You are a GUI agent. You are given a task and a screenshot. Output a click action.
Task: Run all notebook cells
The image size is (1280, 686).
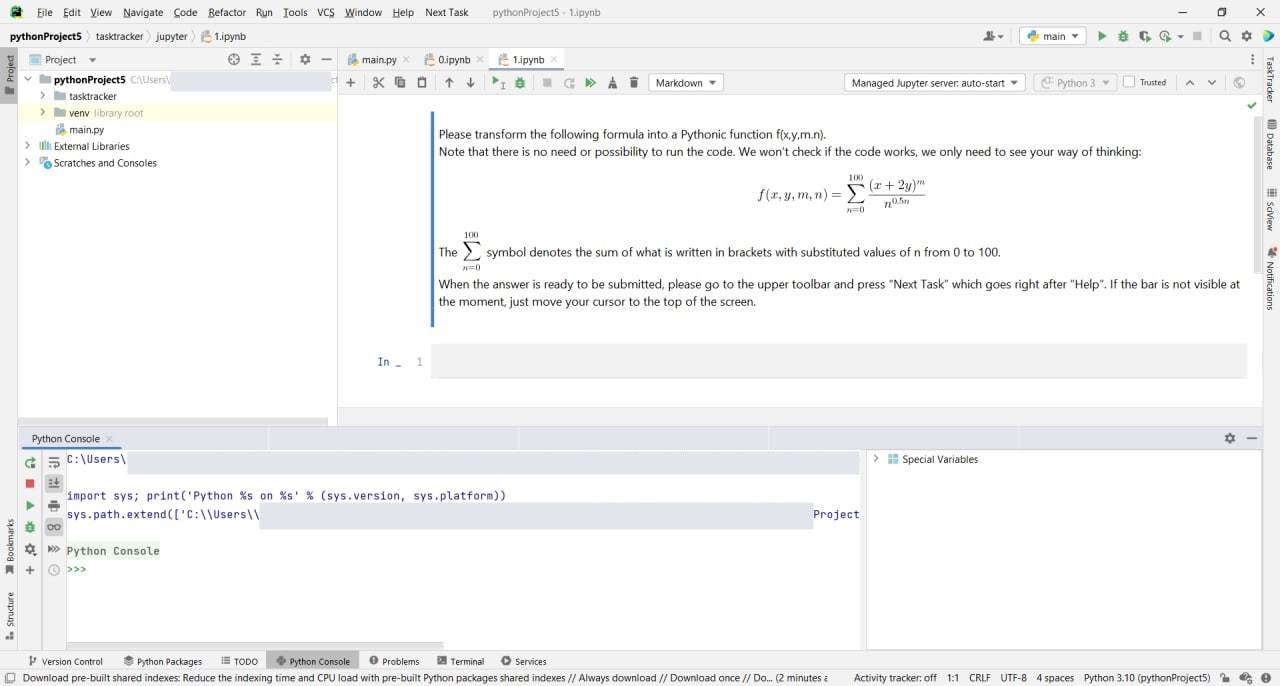[x=590, y=83]
